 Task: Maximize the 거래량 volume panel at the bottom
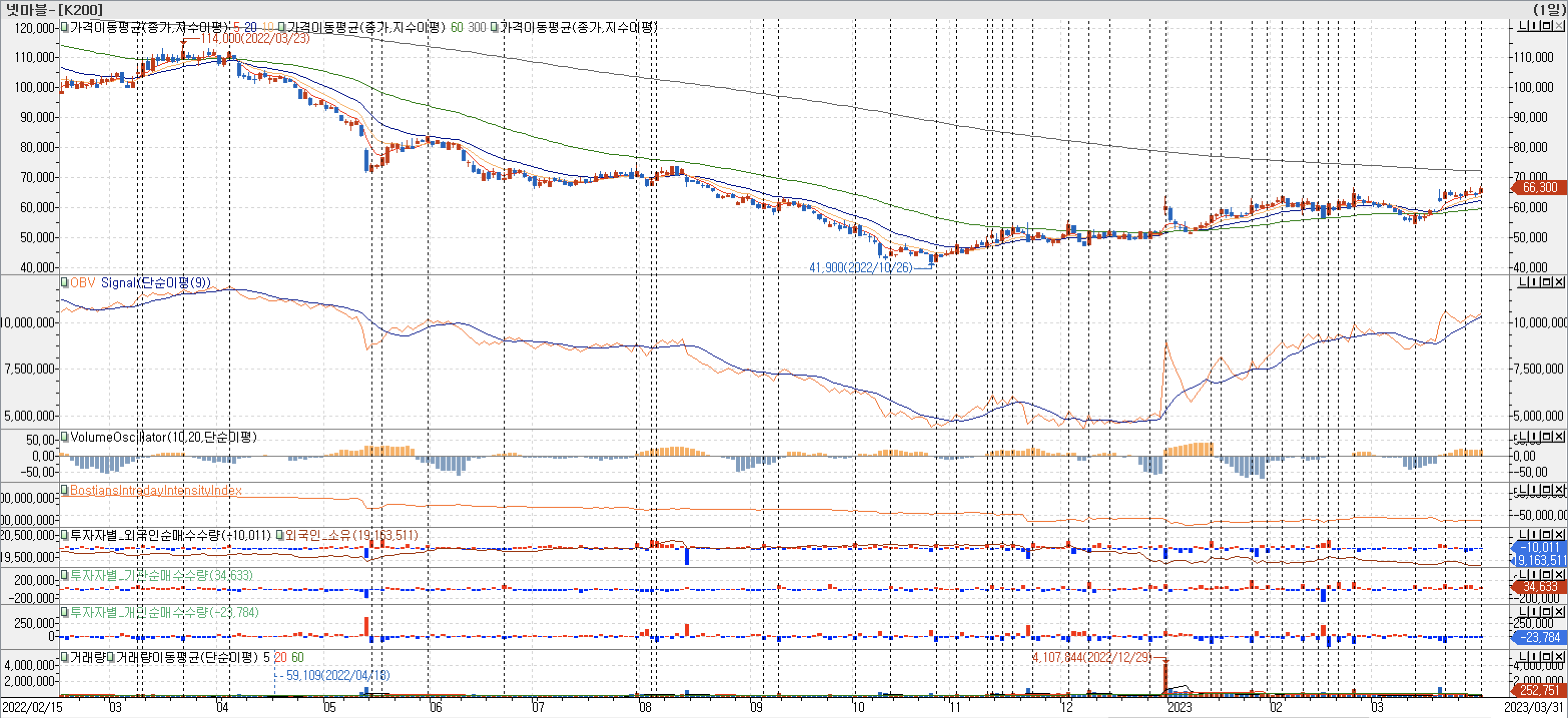(x=1546, y=656)
